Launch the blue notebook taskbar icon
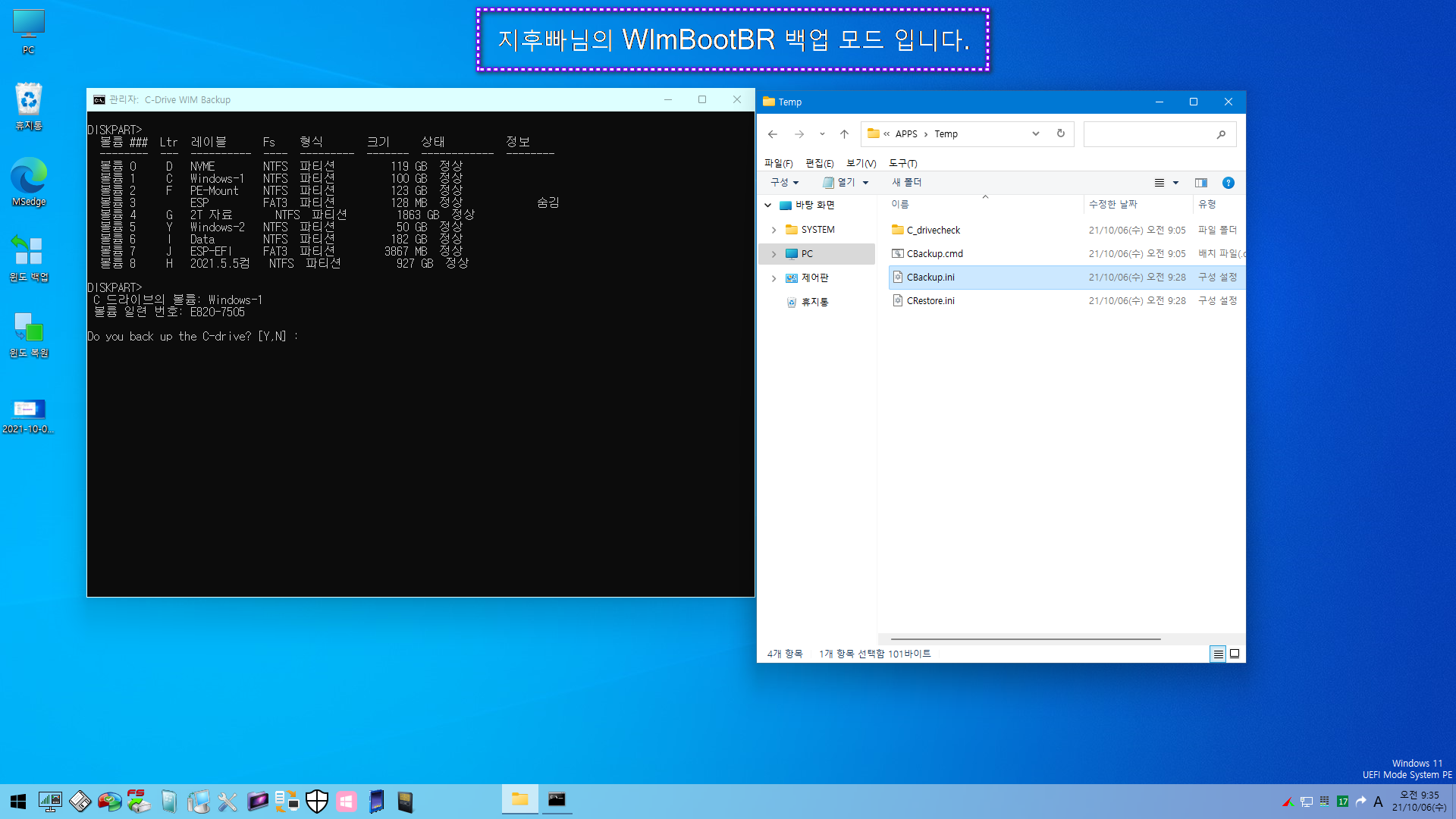 click(376, 802)
